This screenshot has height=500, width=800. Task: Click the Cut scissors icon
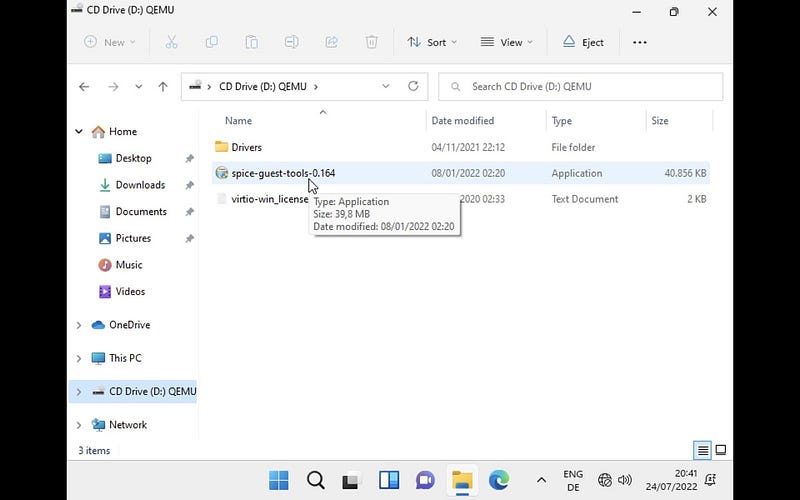[x=171, y=42]
